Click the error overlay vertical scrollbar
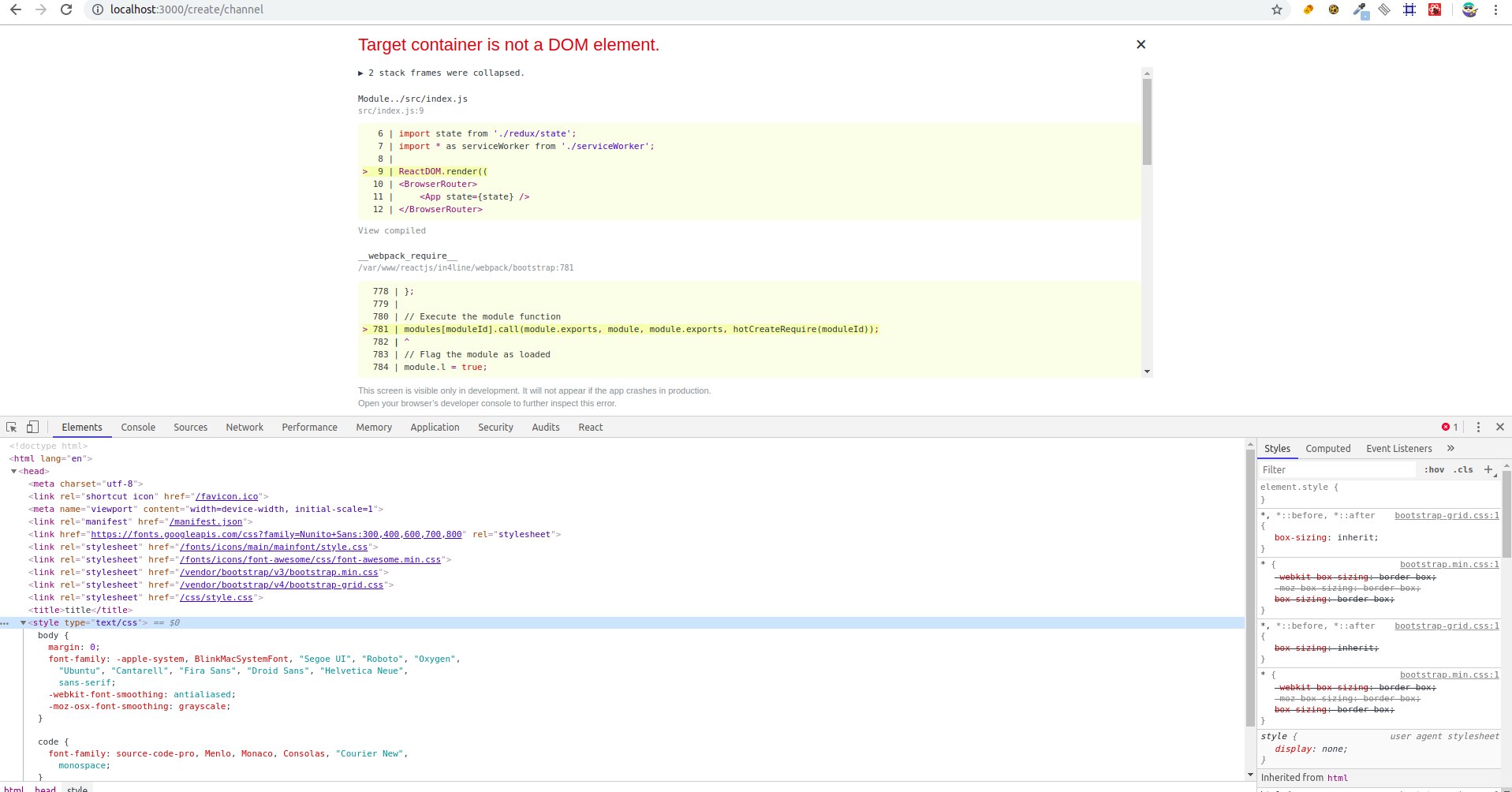The image size is (1512, 792). pos(1147,122)
